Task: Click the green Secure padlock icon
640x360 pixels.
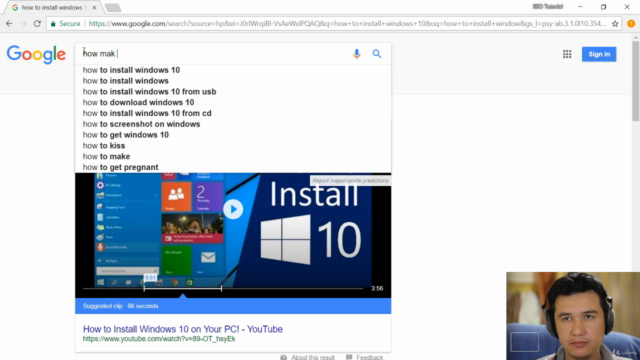Action: pyautogui.click(x=53, y=24)
